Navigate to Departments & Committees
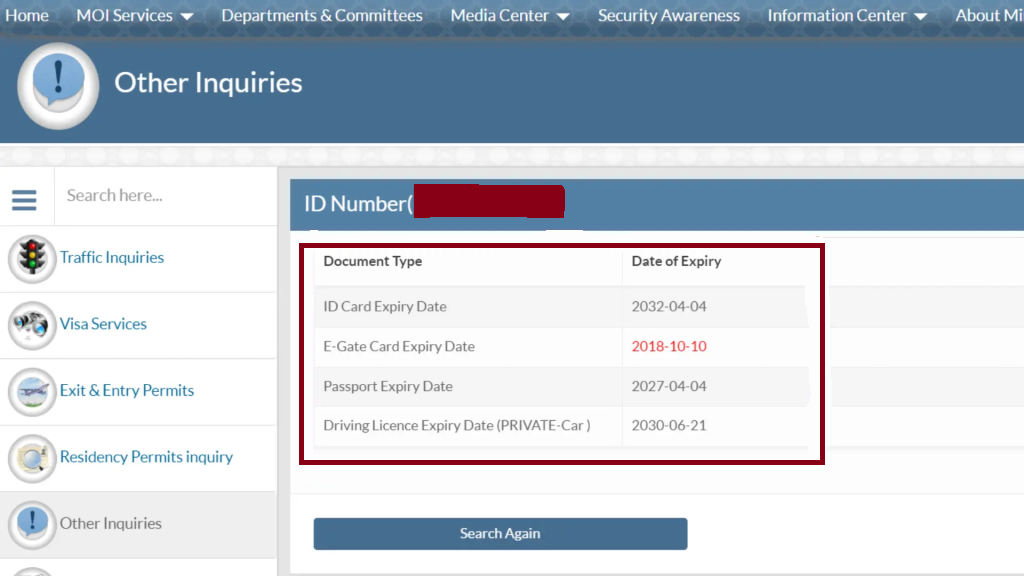 coord(321,15)
